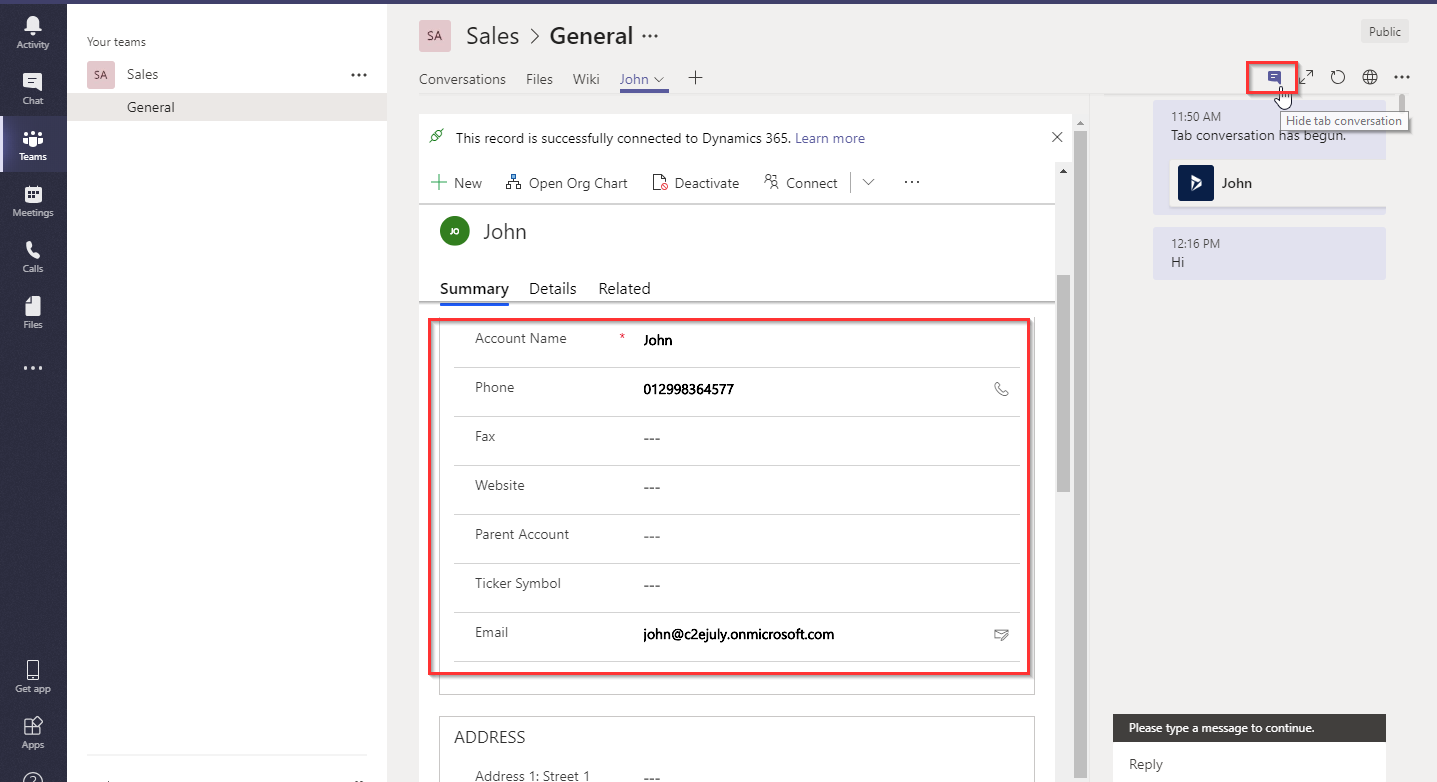Viewport: 1437px width, 782px height.
Task: Select the General channel
Action: click(227, 107)
